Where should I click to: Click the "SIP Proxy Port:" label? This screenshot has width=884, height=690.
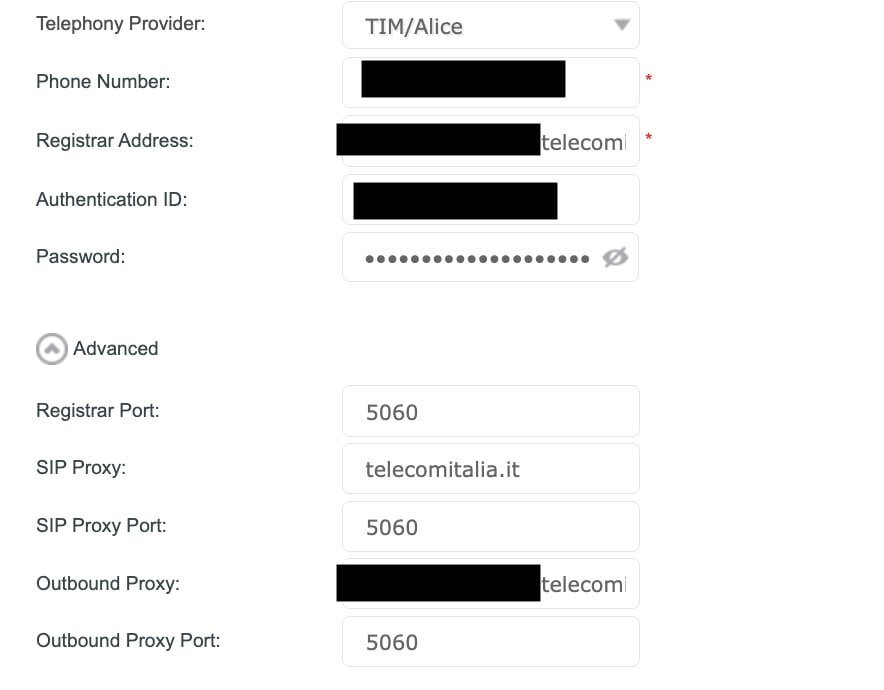(101, 525)
